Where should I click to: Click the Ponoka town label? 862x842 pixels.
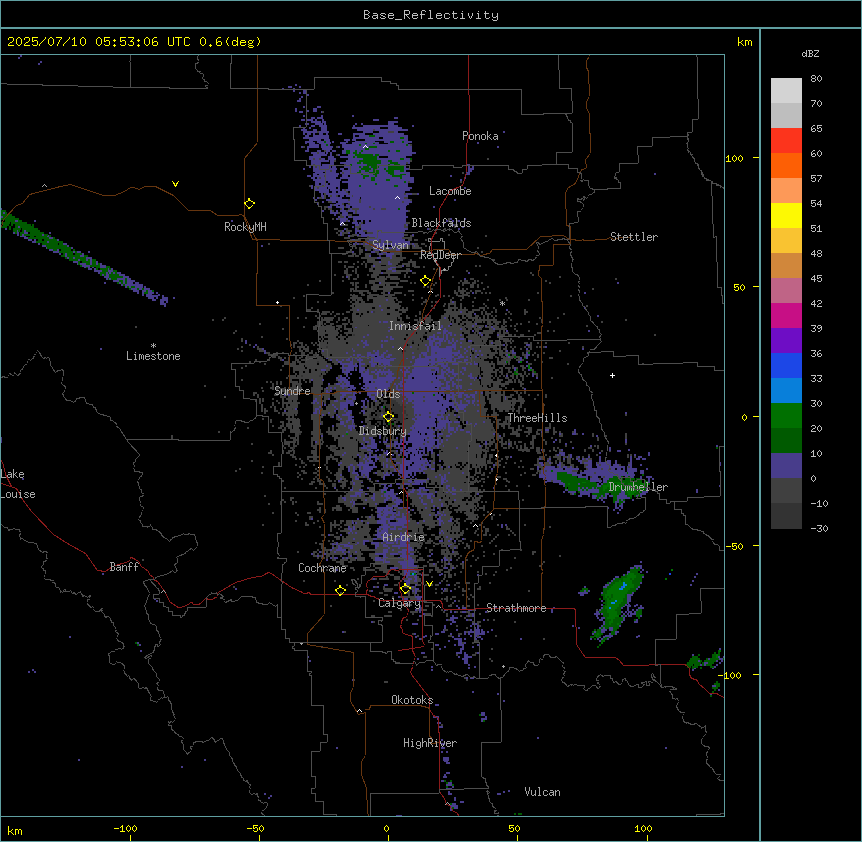click(480, 136)
